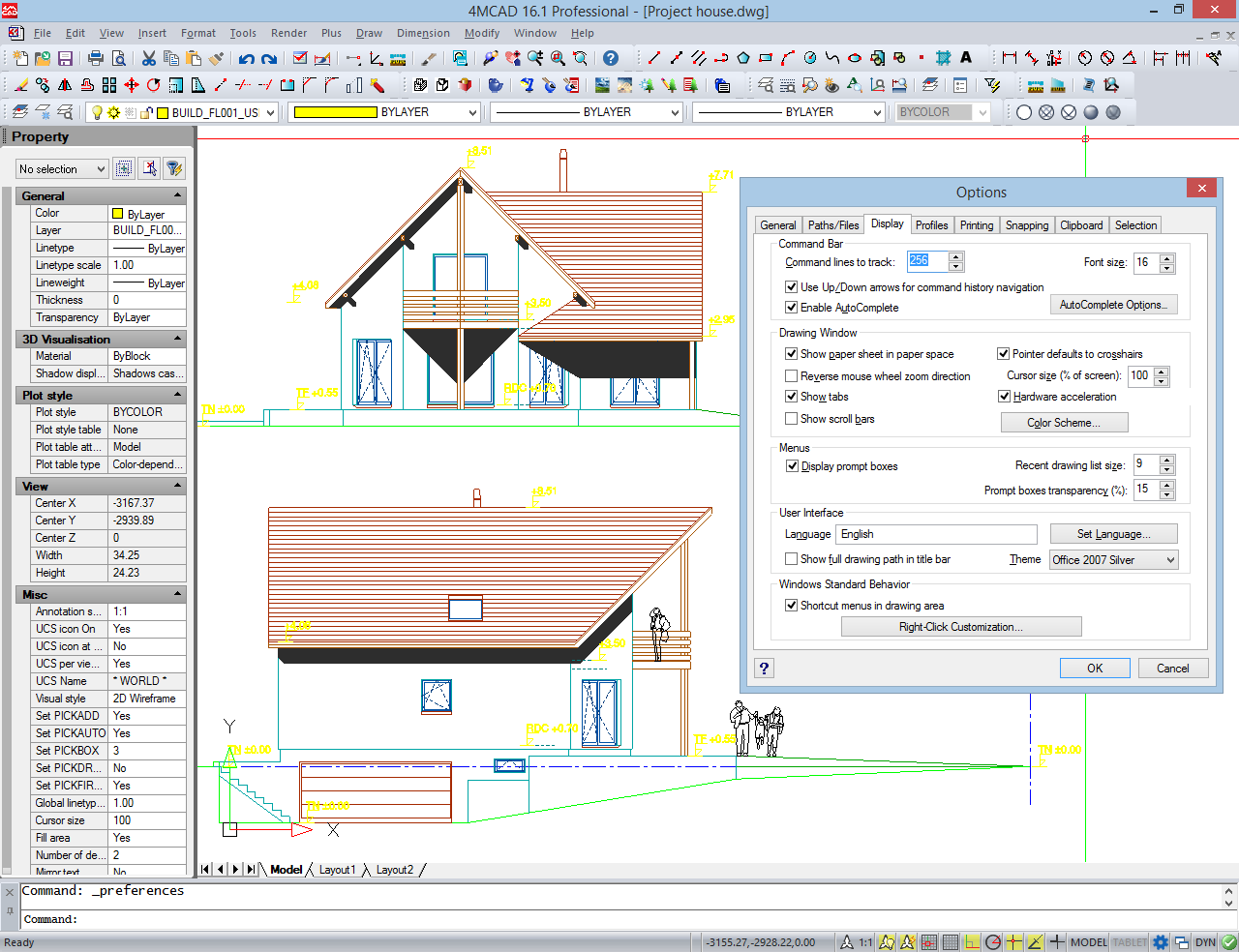
Task: Select the Mirror modify tool
Action: coord(64,84)
